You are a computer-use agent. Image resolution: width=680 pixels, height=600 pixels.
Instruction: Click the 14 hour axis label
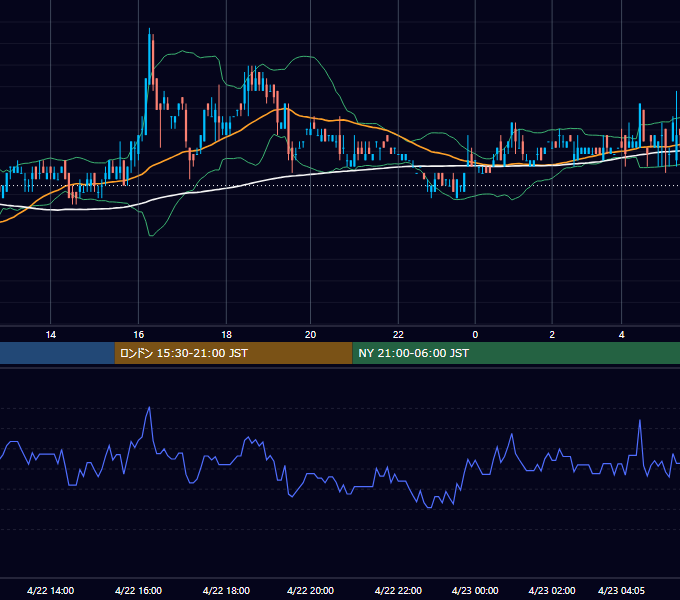(51, 335)
